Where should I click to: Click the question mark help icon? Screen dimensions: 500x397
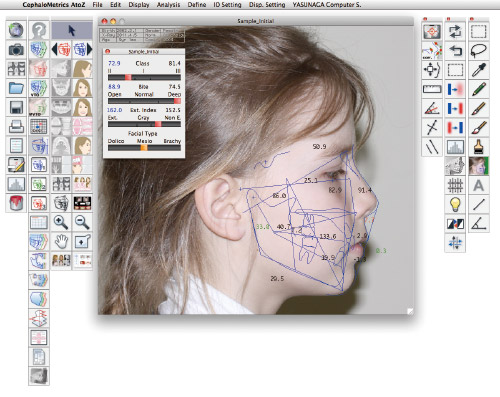(39, 31)
